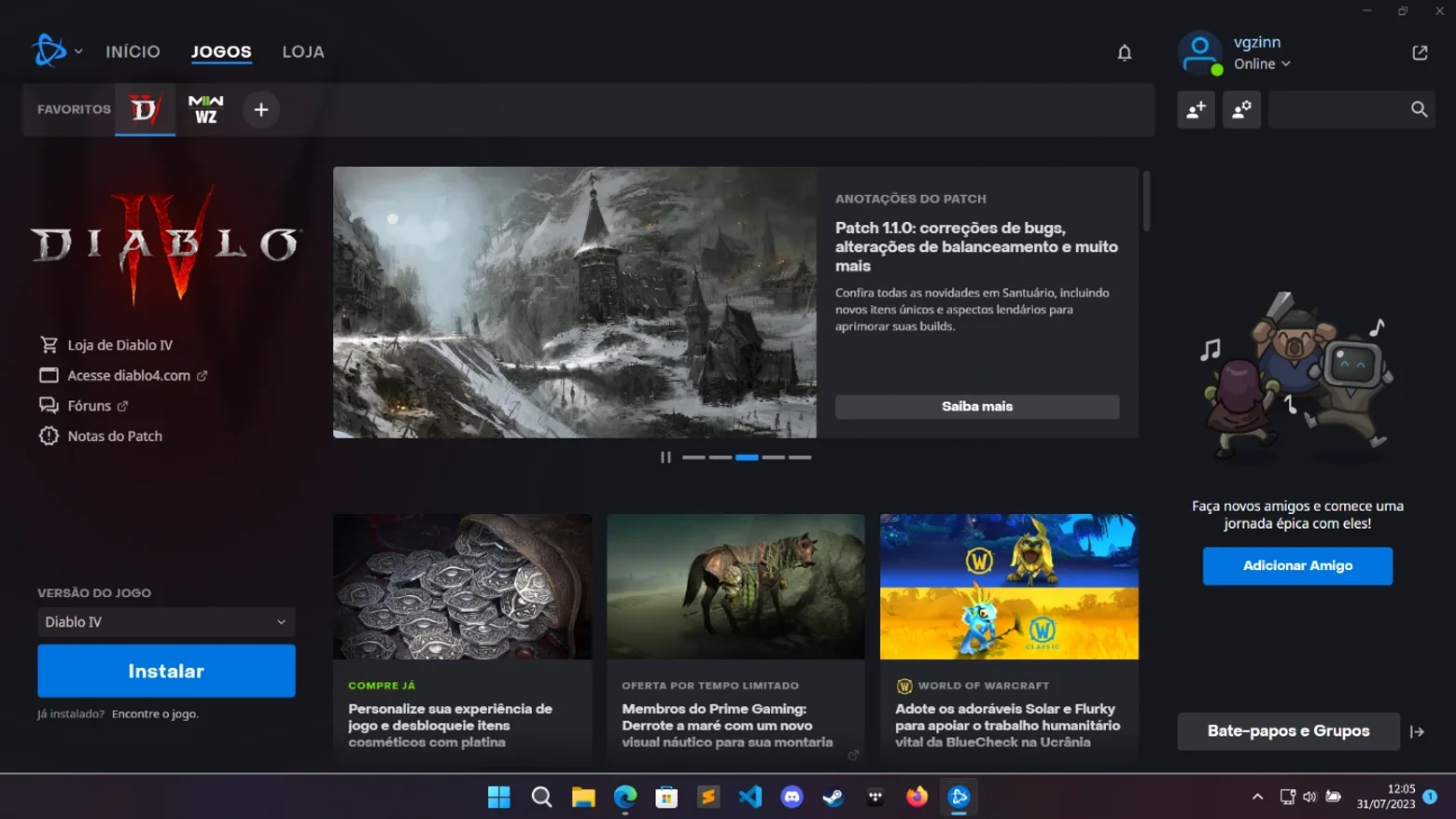Click the Saiba mais button
The height and width of the screenshot is (819, 1456).
[977, 407]
